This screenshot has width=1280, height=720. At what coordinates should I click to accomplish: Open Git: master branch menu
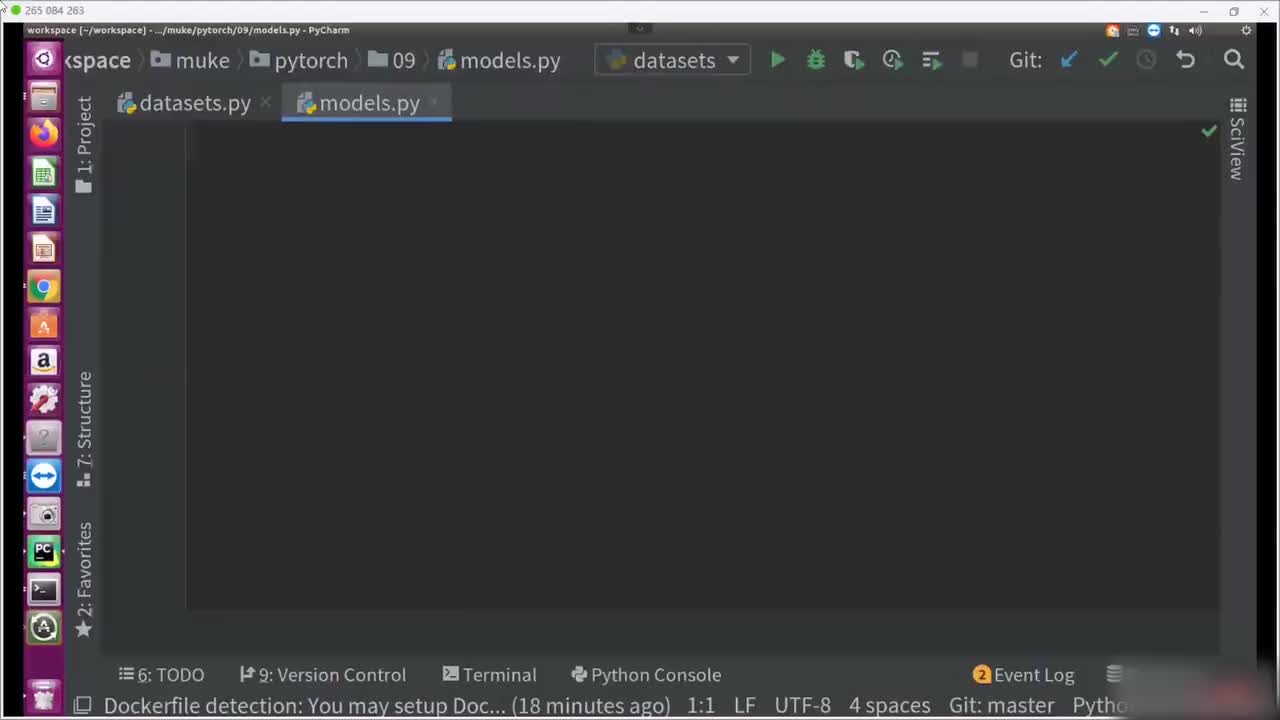(x=1002, y=706)
